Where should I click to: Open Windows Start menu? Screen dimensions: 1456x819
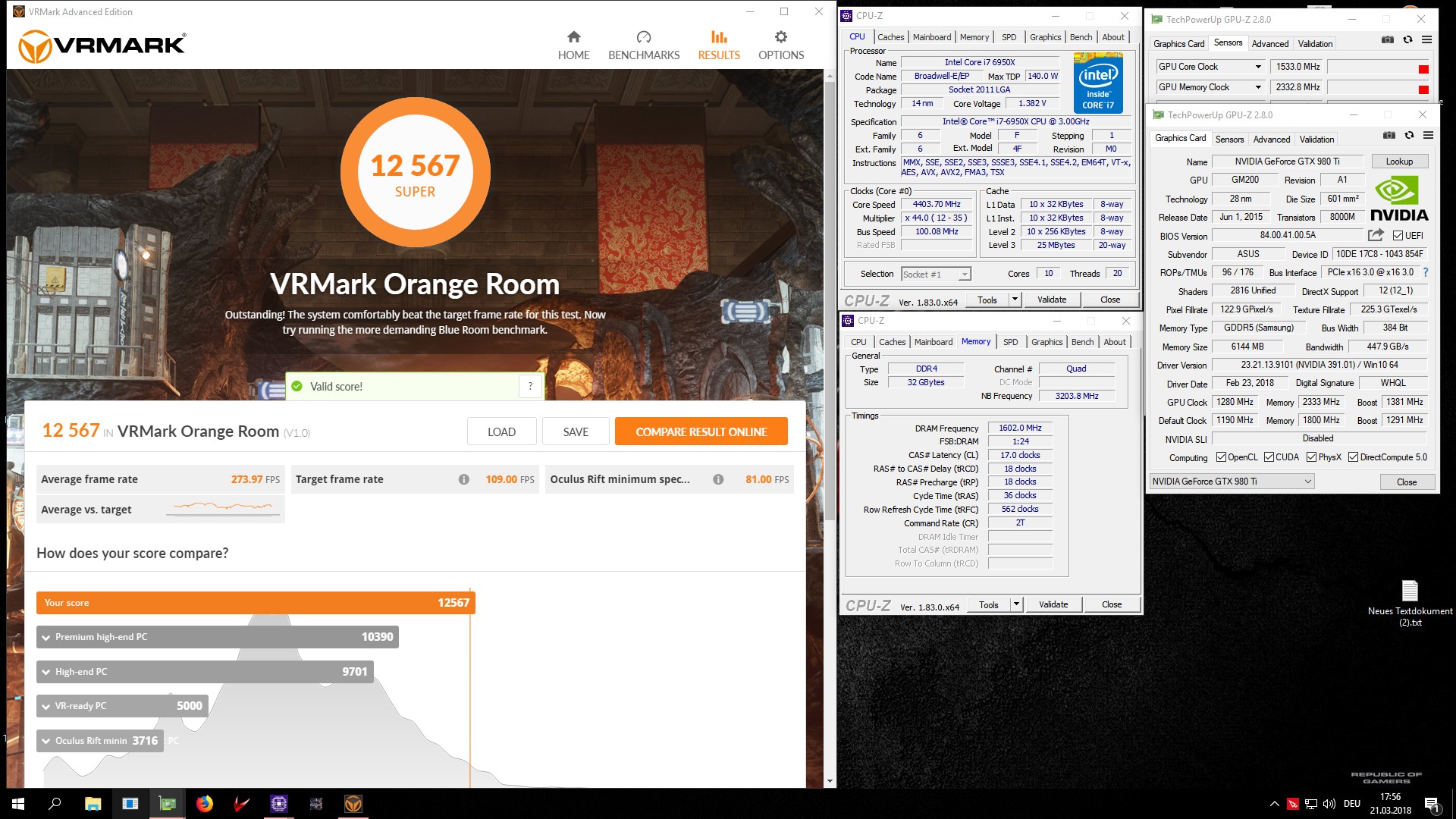click(x=18, y=804)
